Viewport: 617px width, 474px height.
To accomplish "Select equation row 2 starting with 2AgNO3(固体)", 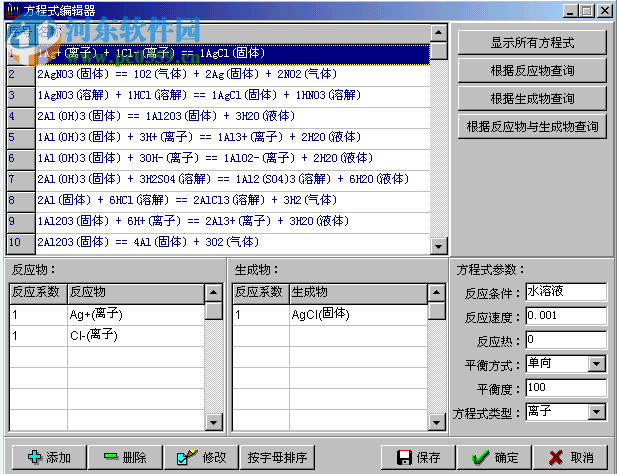I will point(233,74).
